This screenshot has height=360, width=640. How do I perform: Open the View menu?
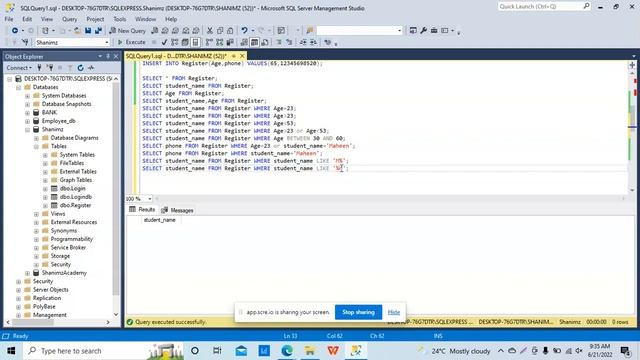coord(47,19)
